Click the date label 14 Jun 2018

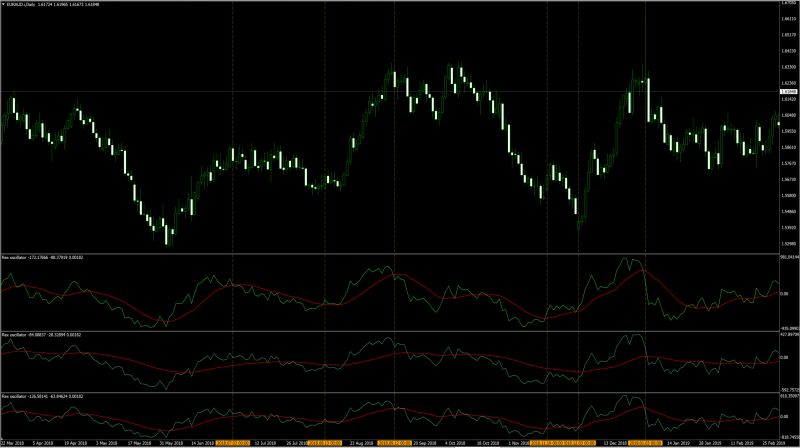[x=203, y=443]
